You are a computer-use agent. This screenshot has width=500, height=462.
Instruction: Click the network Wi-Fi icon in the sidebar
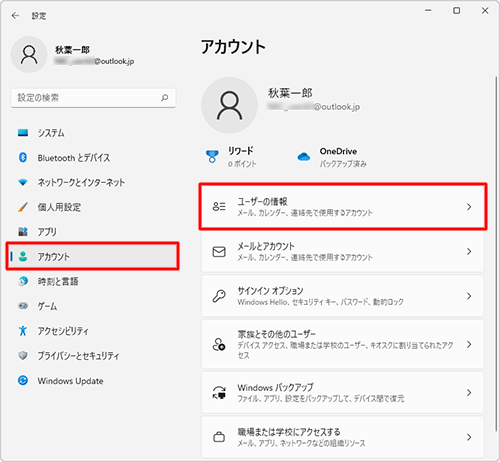tap(23, 182)
